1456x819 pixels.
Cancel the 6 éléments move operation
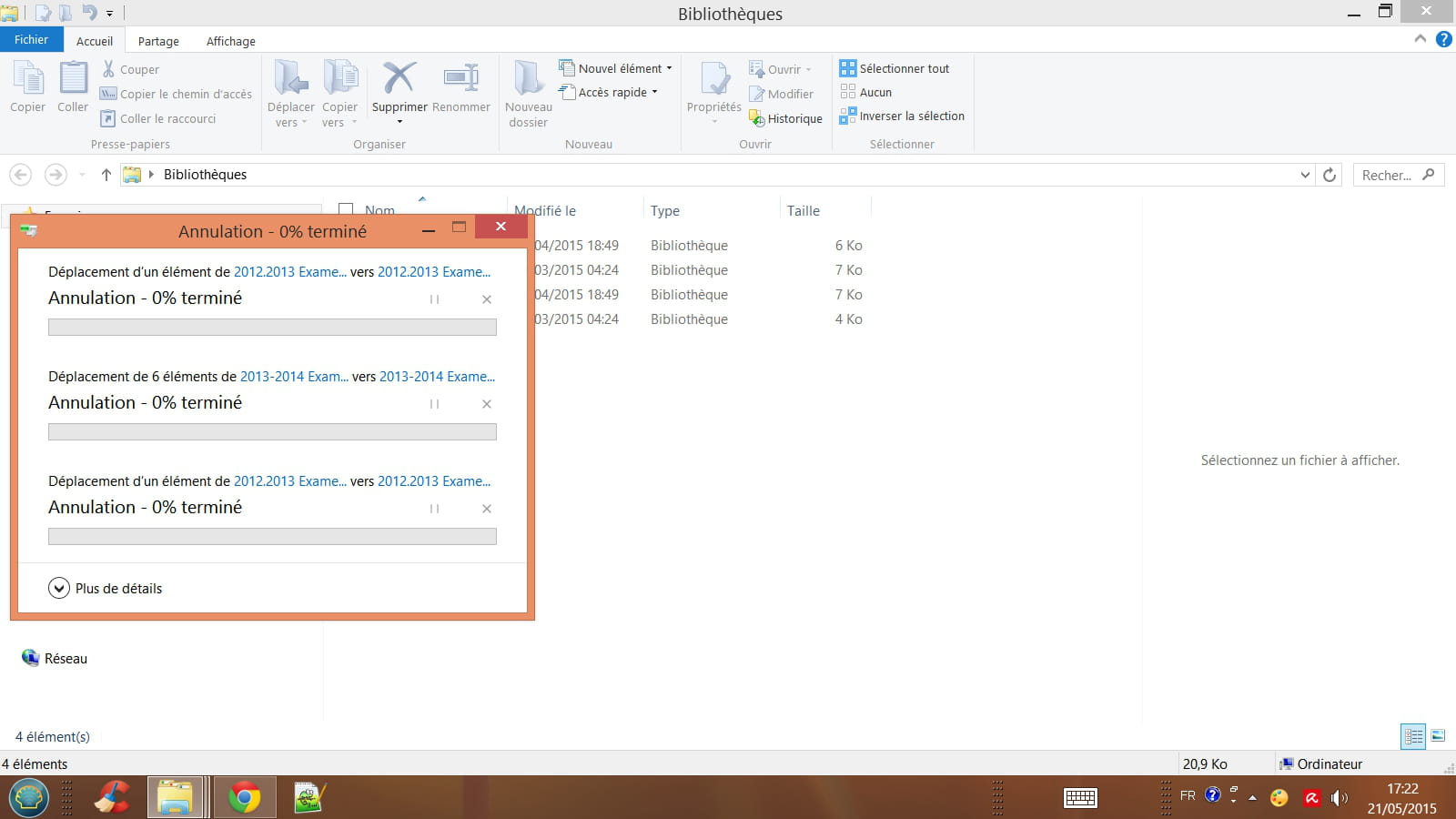pos(487,404)
